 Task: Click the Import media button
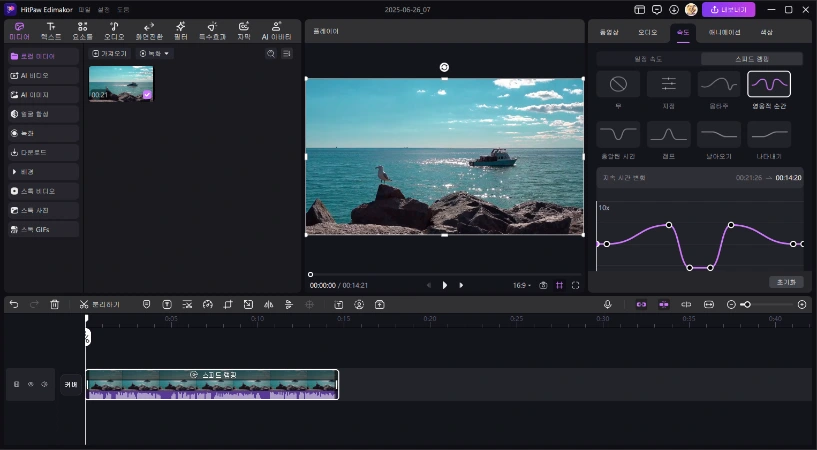pos(109,54)
